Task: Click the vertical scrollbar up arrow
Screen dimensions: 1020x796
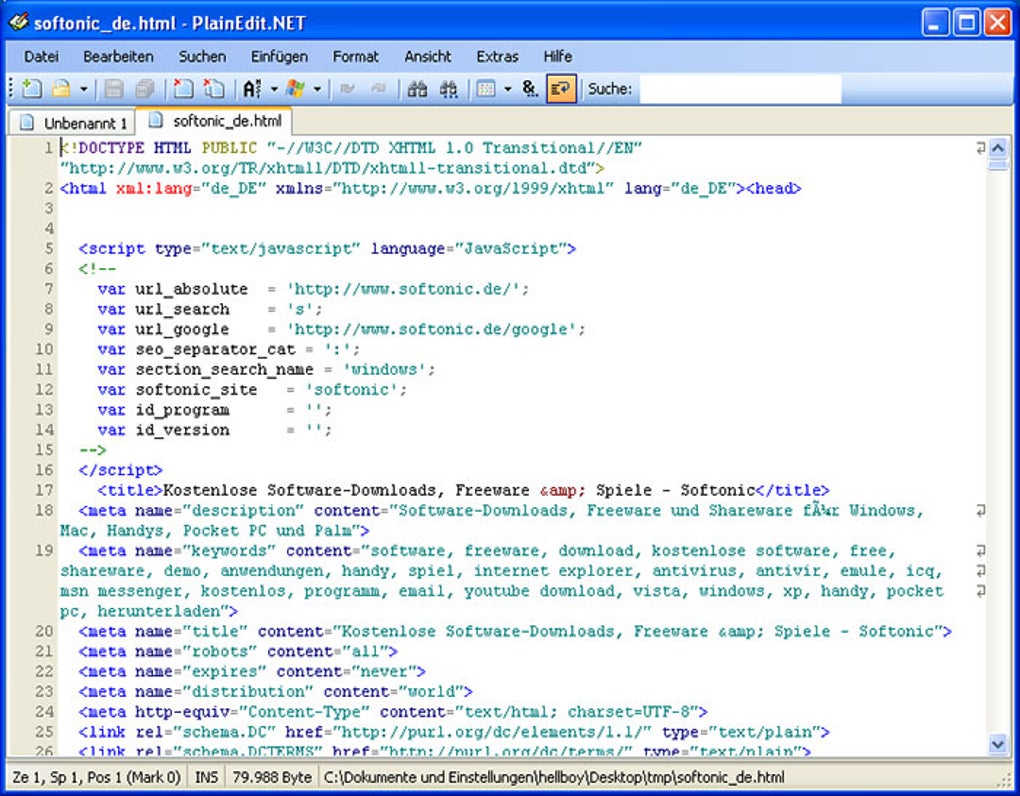Action: (998, 148)
